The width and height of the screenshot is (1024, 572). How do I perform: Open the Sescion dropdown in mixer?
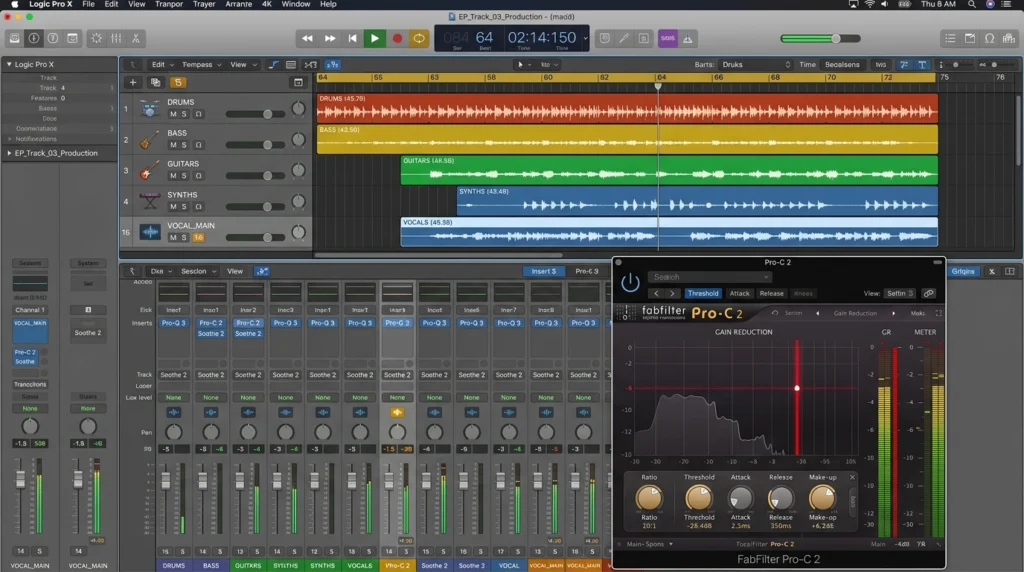[198, 271]
